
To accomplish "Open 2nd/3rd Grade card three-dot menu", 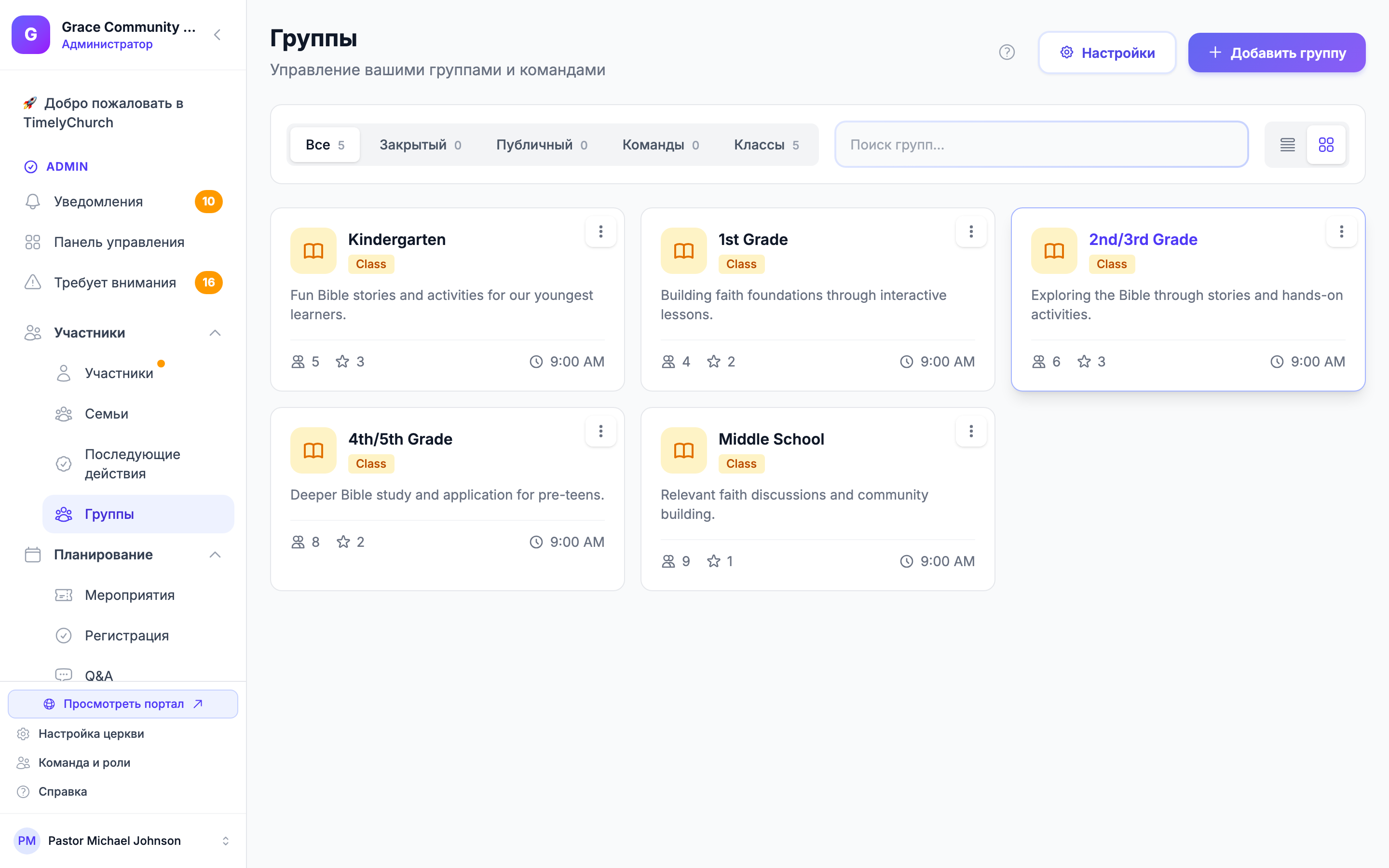I will (1341, 231).
